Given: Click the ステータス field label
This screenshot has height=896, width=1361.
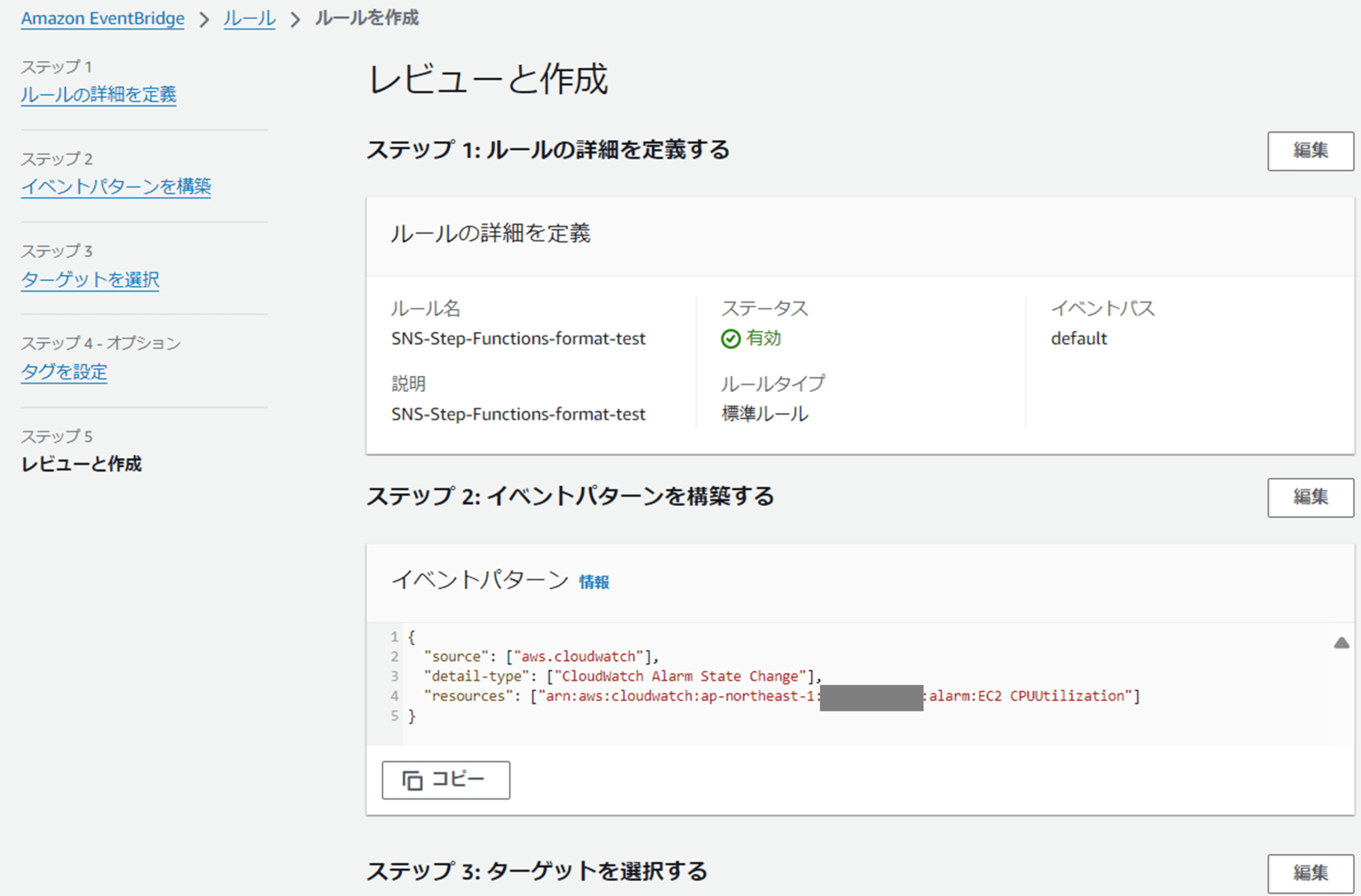Looking at the screenshot, I should point(765,309).
